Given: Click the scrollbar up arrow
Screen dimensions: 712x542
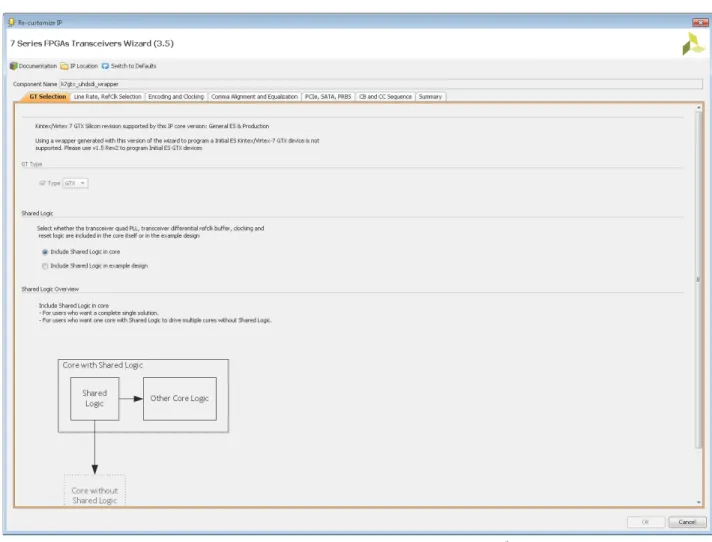Looking at the screenshot, I should [x=698, y=107].
